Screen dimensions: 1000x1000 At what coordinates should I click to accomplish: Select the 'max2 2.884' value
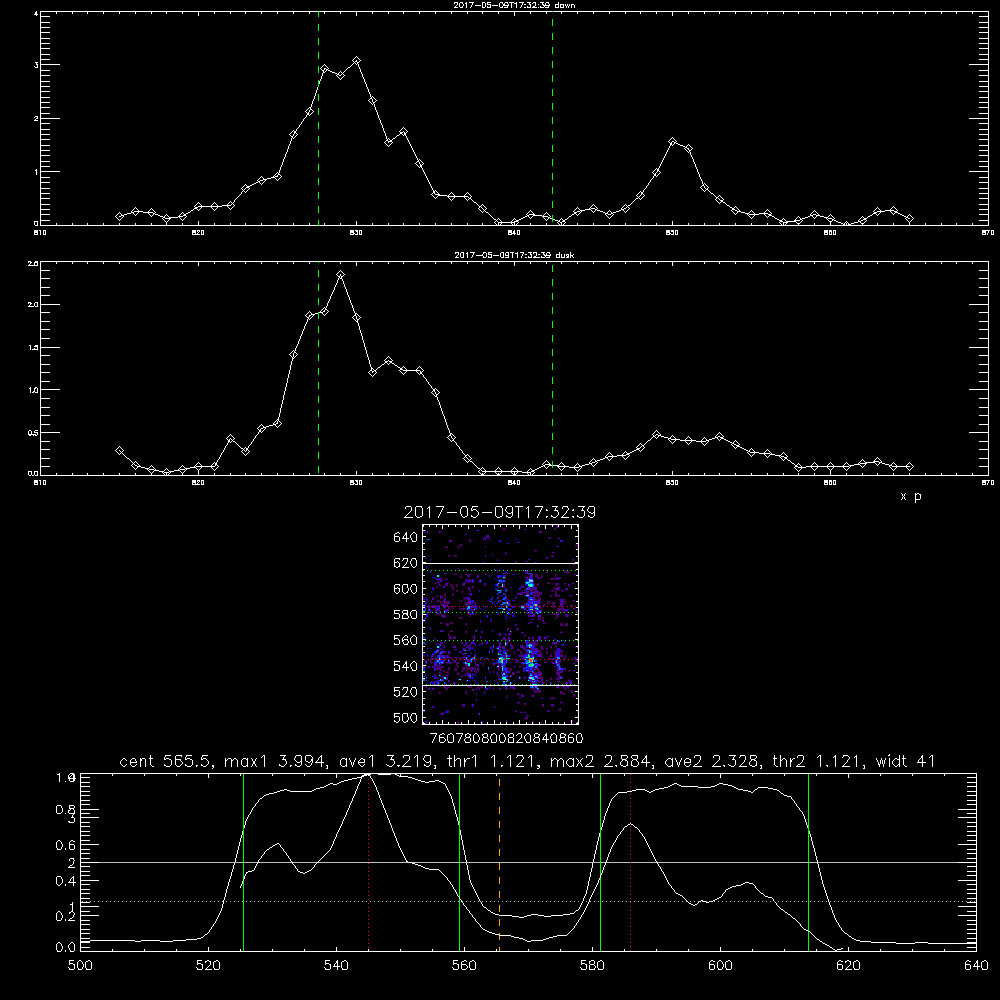(602, 761)
